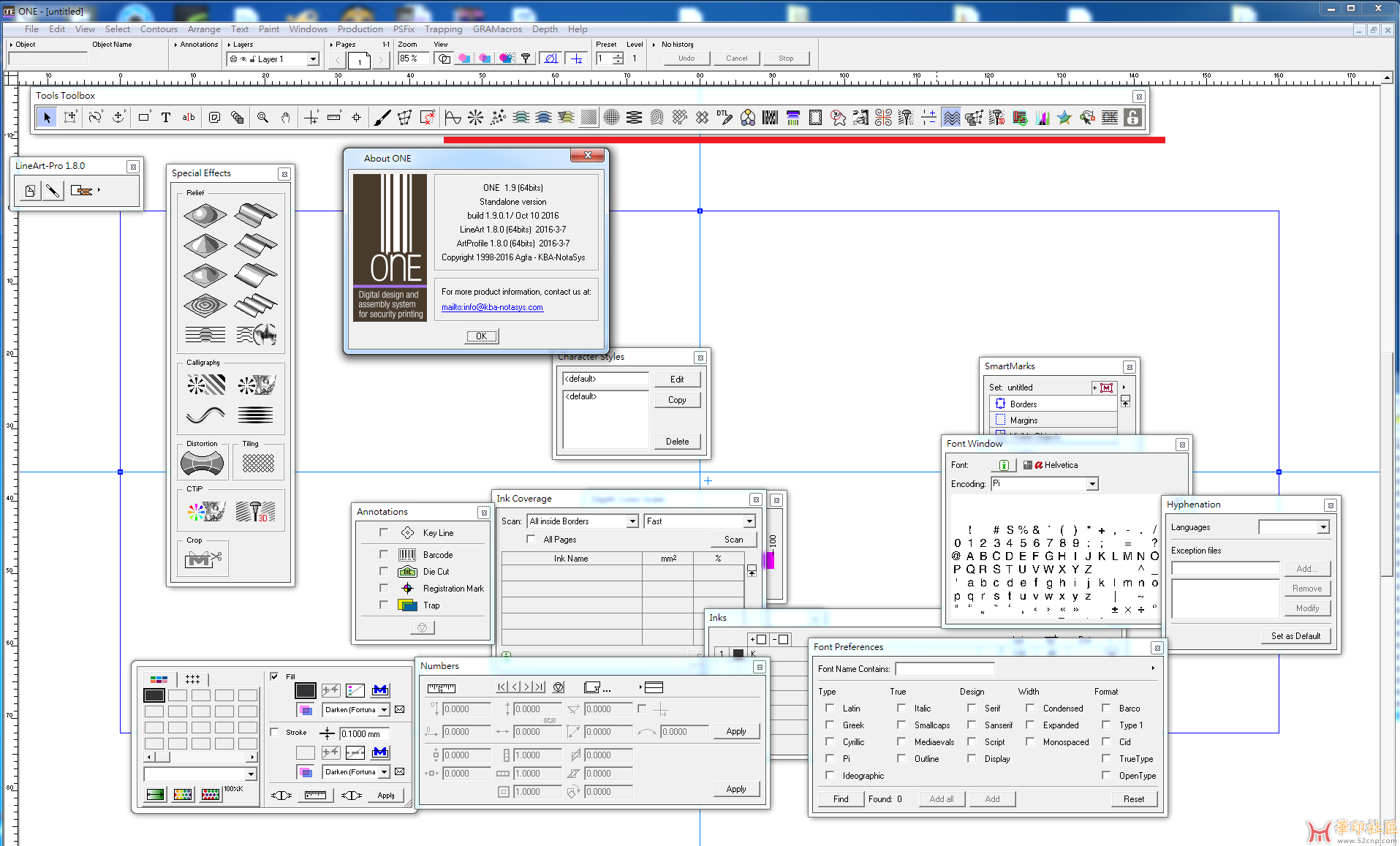Image resolution: width=1400 pixels, height=846 pixels.
Task: Tick the Sanserif design checkbox
Action: [972, 725]
